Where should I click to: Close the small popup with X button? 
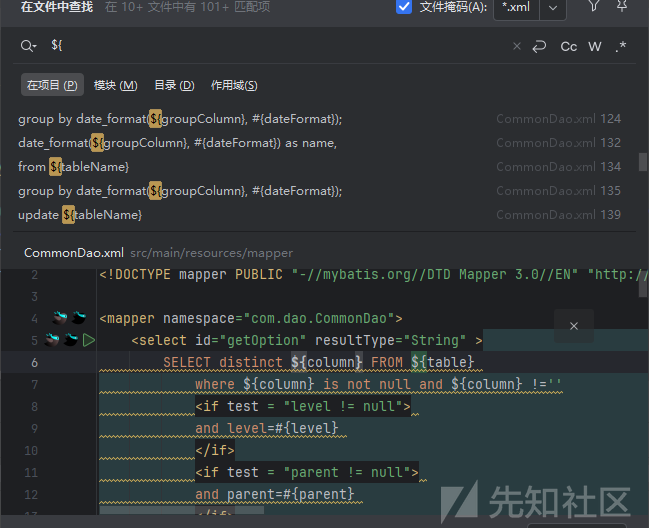tap(574, 326)
